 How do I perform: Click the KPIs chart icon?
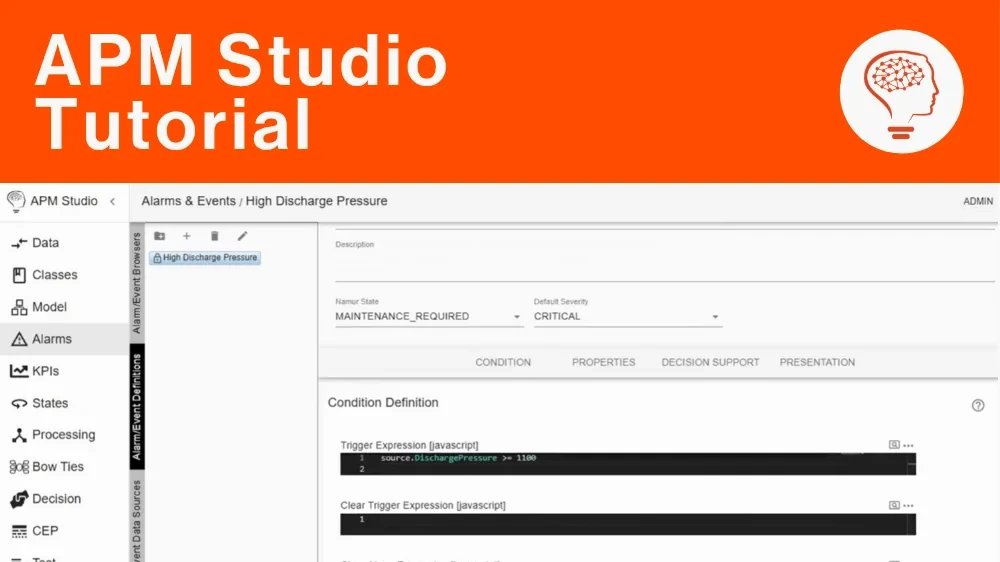coord(19,371)
